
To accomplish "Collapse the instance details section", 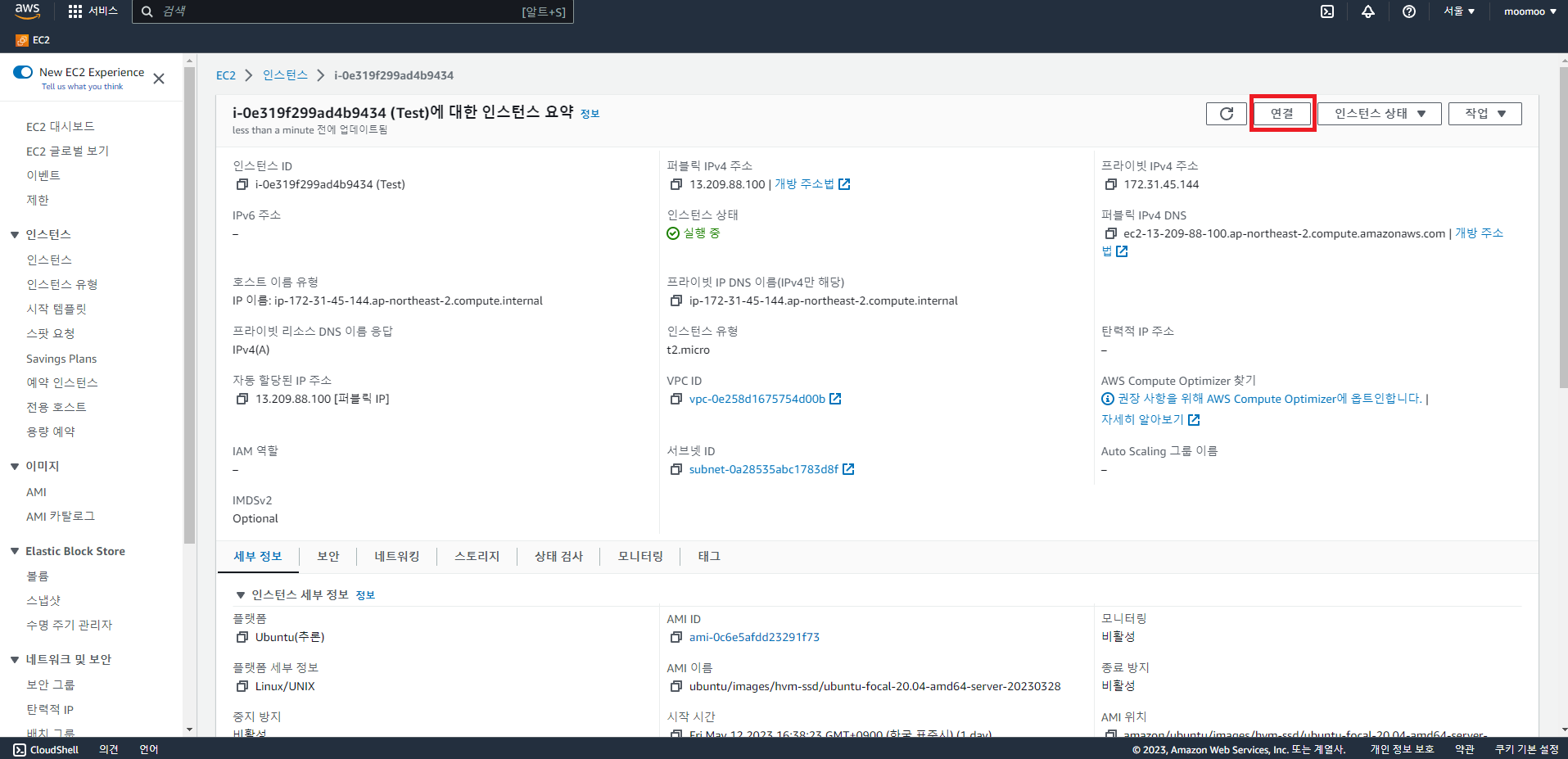I will click(241, 595).
